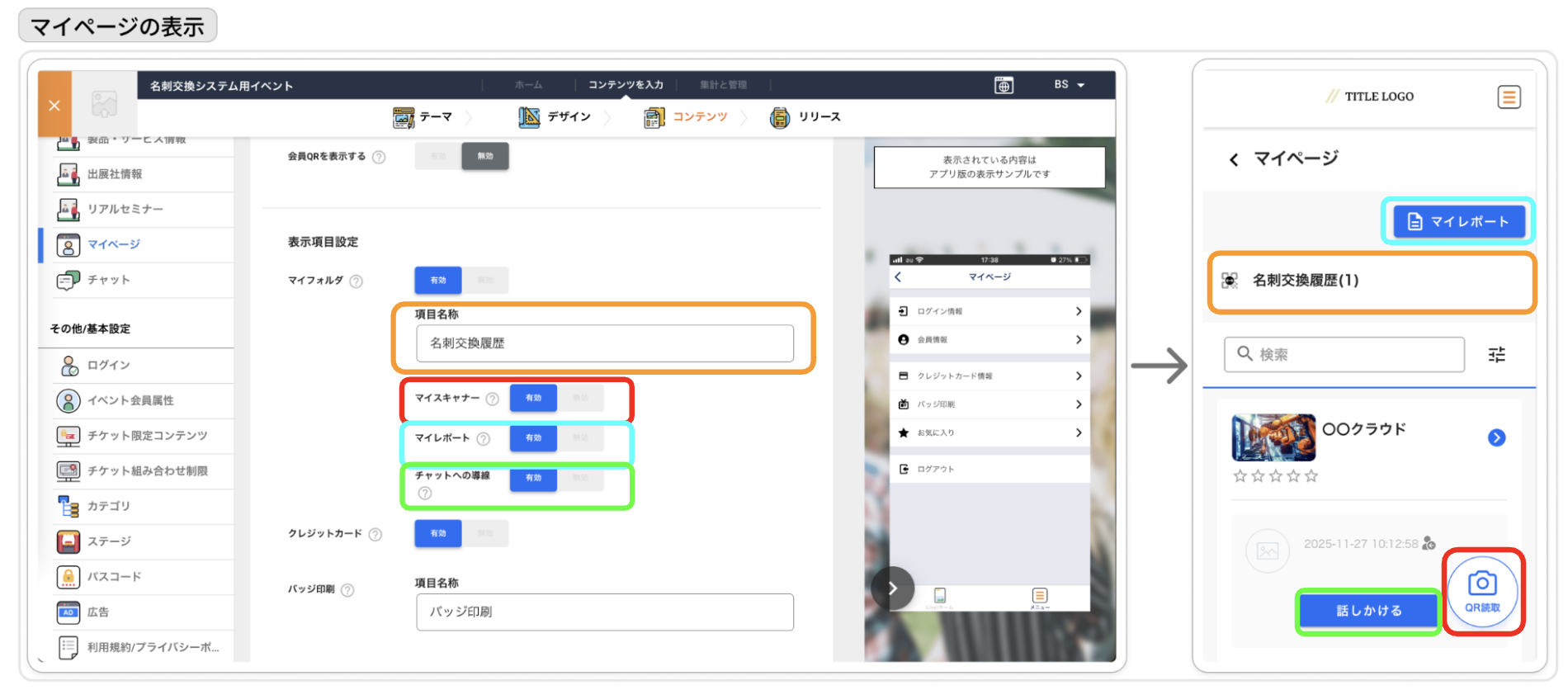Enable クレジットカード toggle
1568x690 pixels.
438,533
